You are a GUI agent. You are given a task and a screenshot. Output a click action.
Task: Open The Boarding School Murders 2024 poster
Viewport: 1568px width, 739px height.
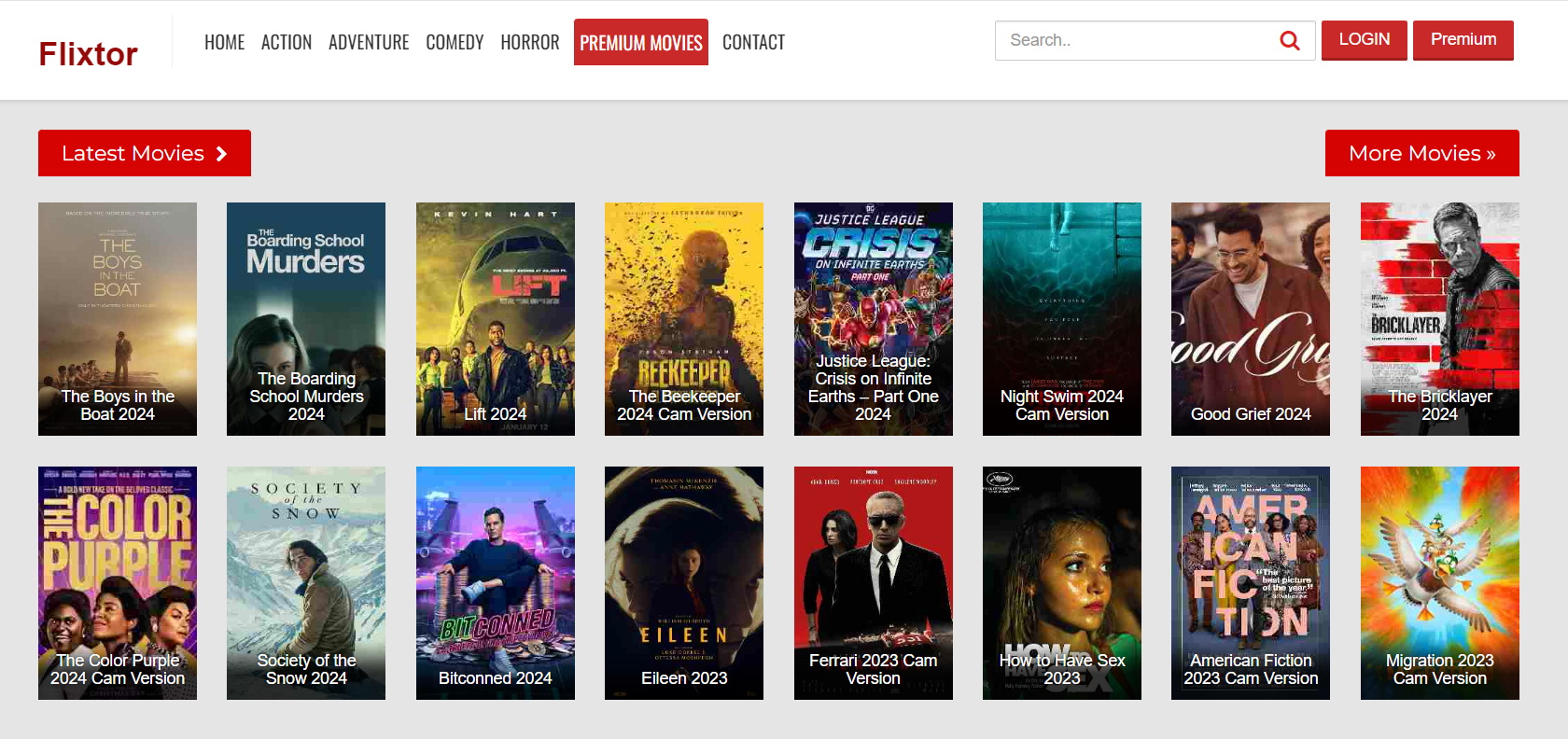pos(306,319)
